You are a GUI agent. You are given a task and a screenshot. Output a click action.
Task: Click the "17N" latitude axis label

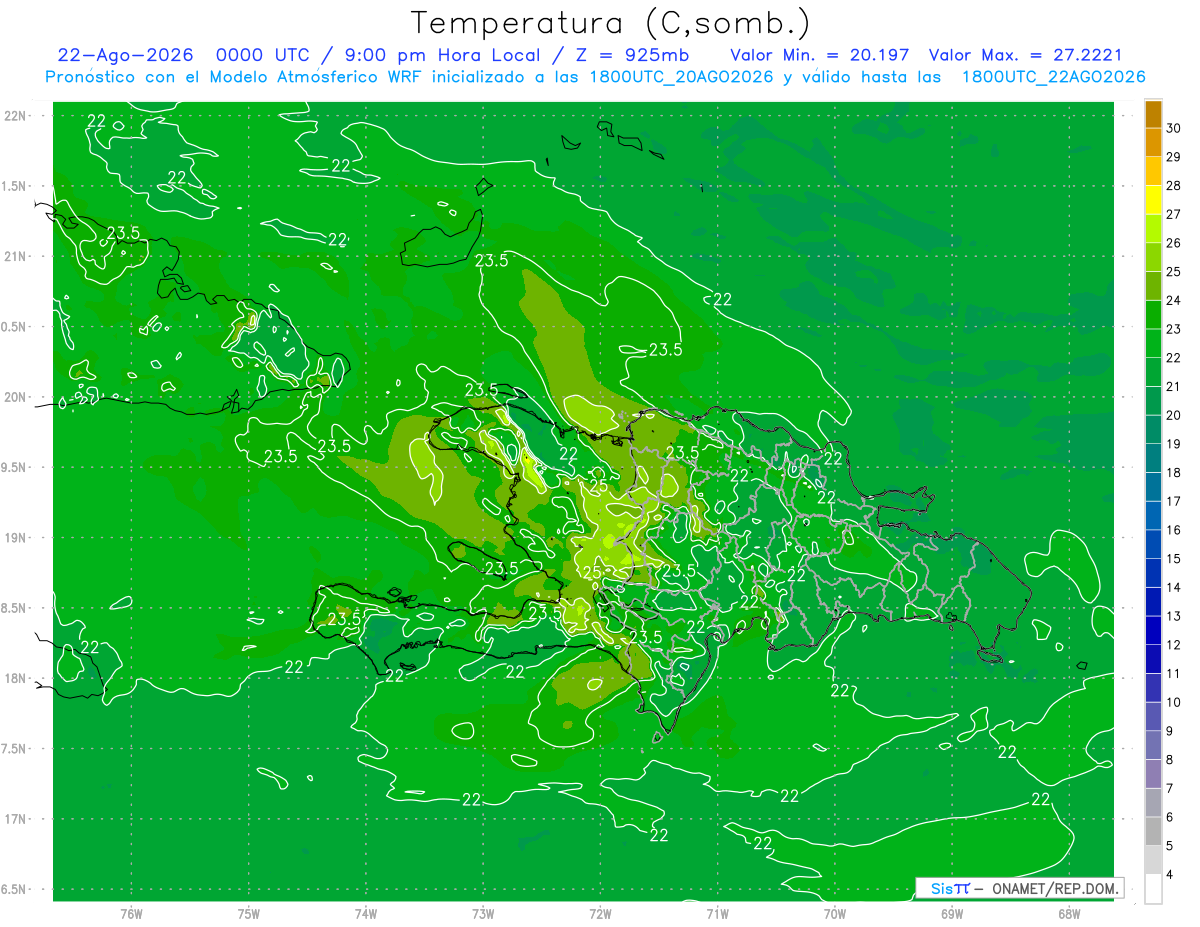16,819
